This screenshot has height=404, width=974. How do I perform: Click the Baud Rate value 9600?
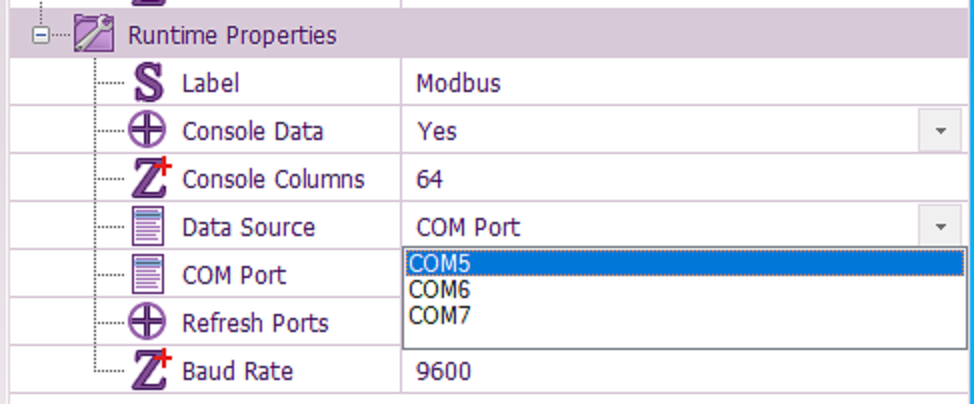[x=443, y=372]
